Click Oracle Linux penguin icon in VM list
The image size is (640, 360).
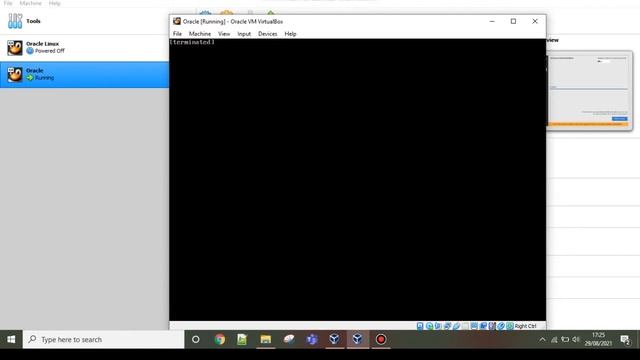pyautogui.click(x=15, y=48)
